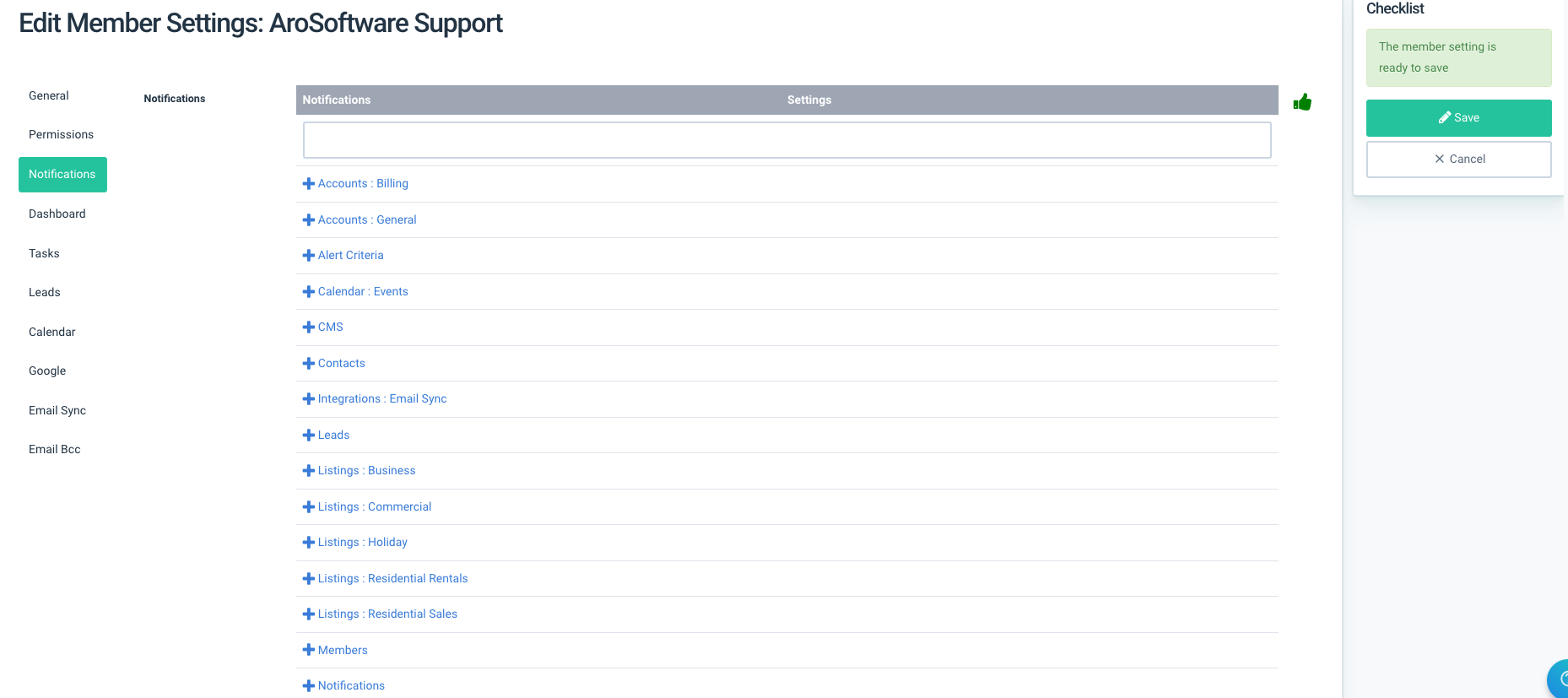
Task: Open the Email Bcc tab
Action: click(x=55, y=449)
